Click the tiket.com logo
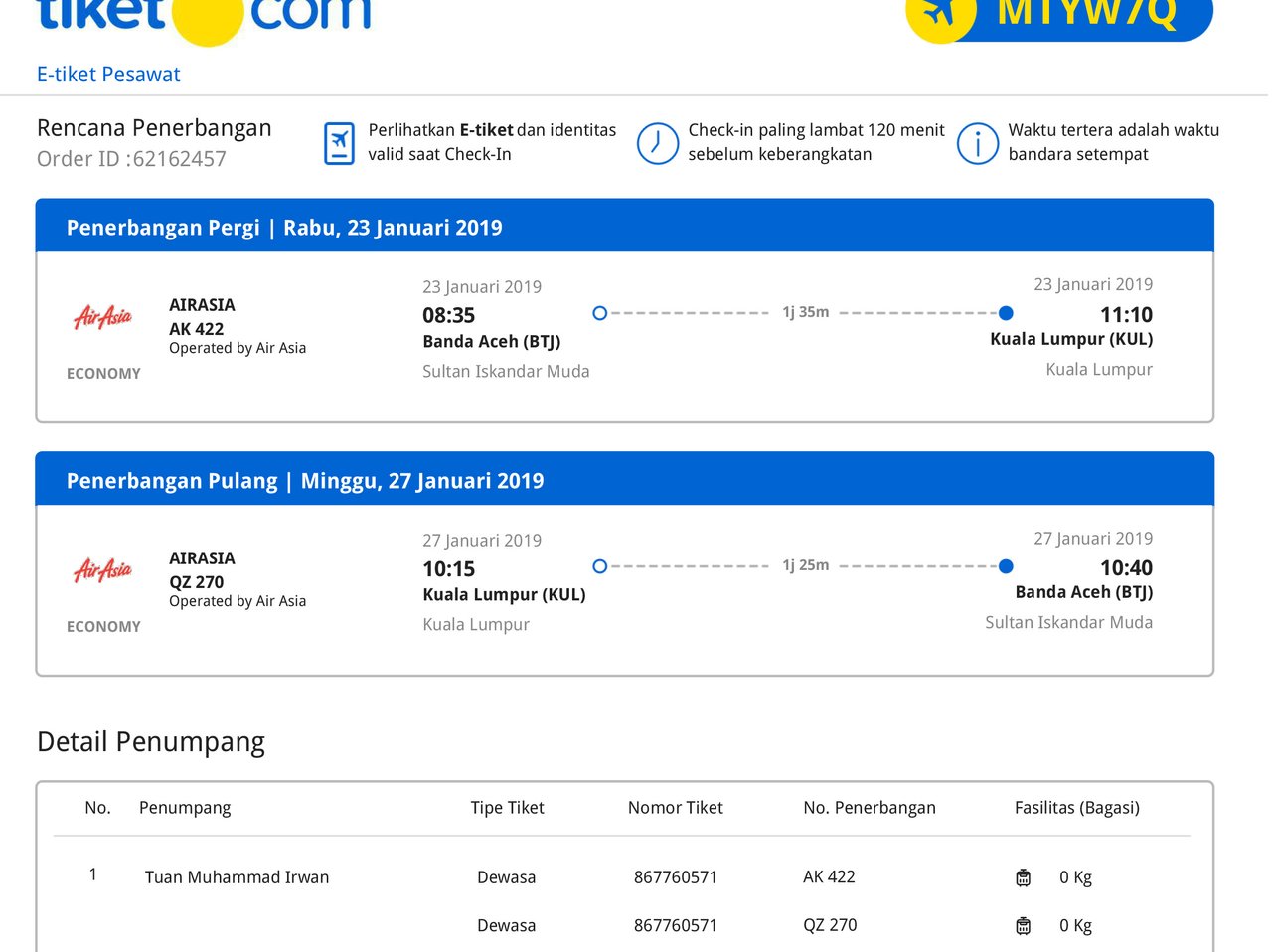Image resolution: width=1272 pixels, height=952 pixels. click(x=204, y=20)
